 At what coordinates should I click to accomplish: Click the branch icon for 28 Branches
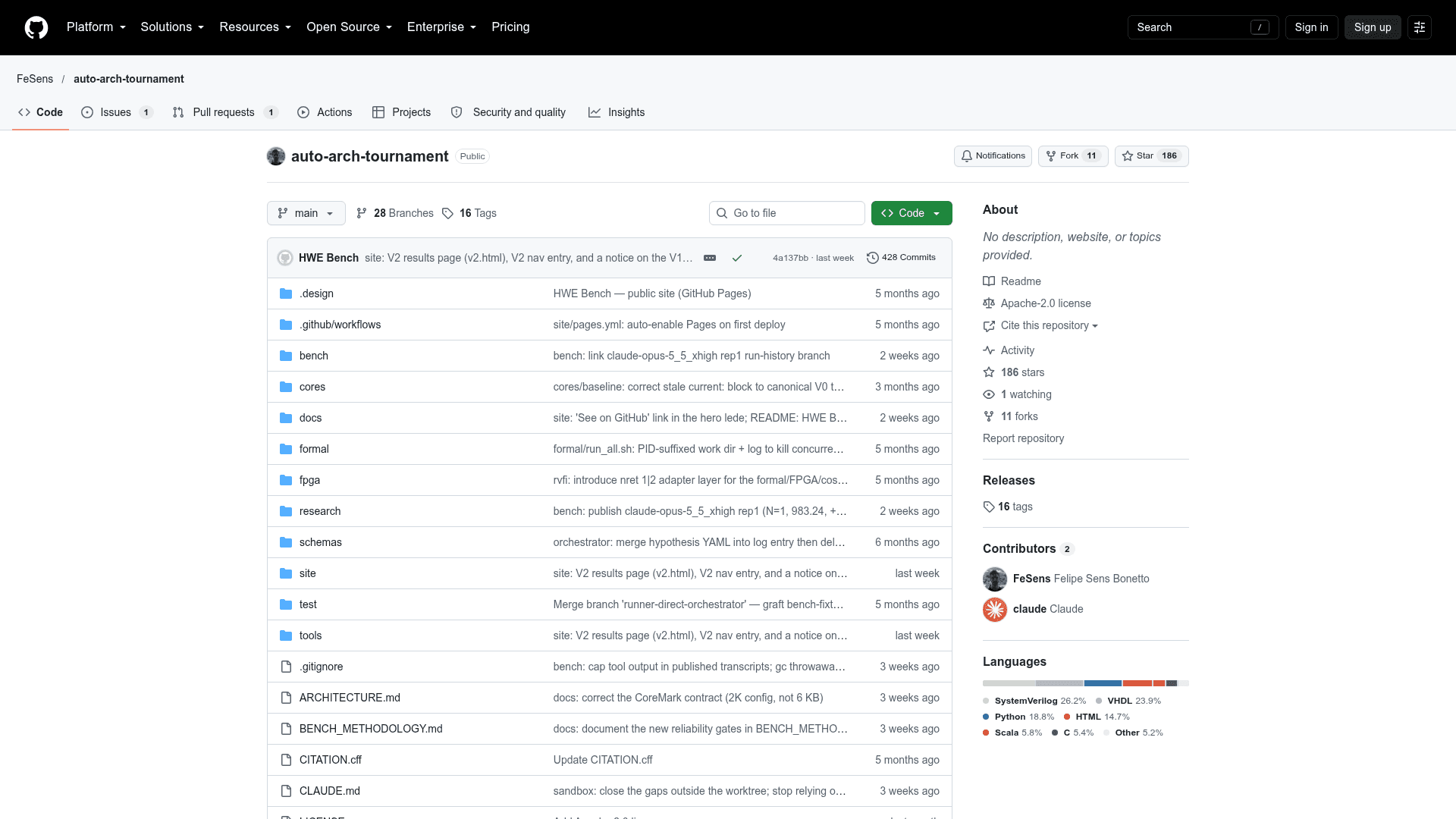pos(362,213)
